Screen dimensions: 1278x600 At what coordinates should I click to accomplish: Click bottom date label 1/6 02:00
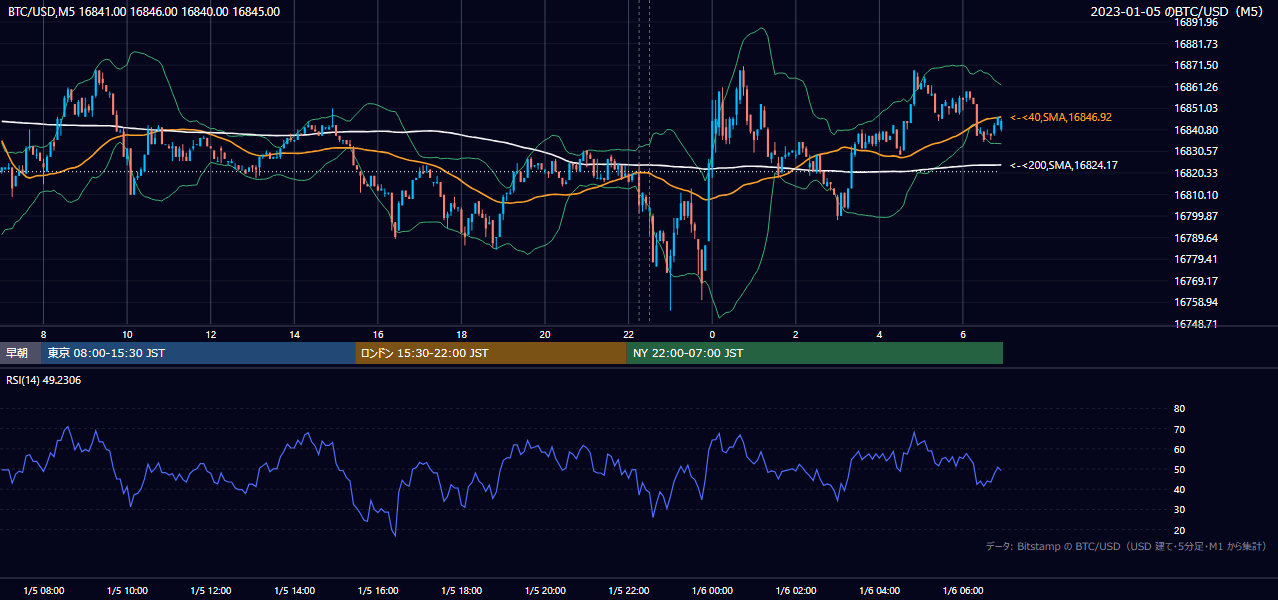point(796,591)
